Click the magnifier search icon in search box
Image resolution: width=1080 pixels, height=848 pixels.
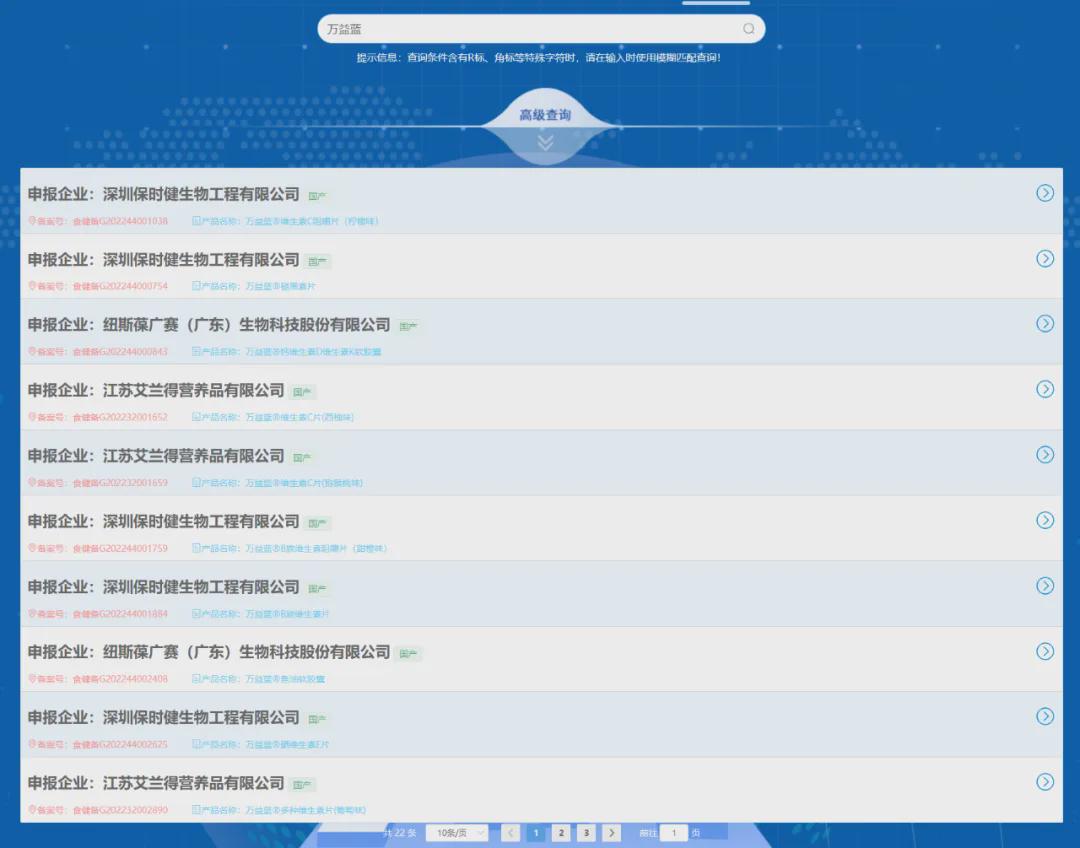(x=748, y=29)
